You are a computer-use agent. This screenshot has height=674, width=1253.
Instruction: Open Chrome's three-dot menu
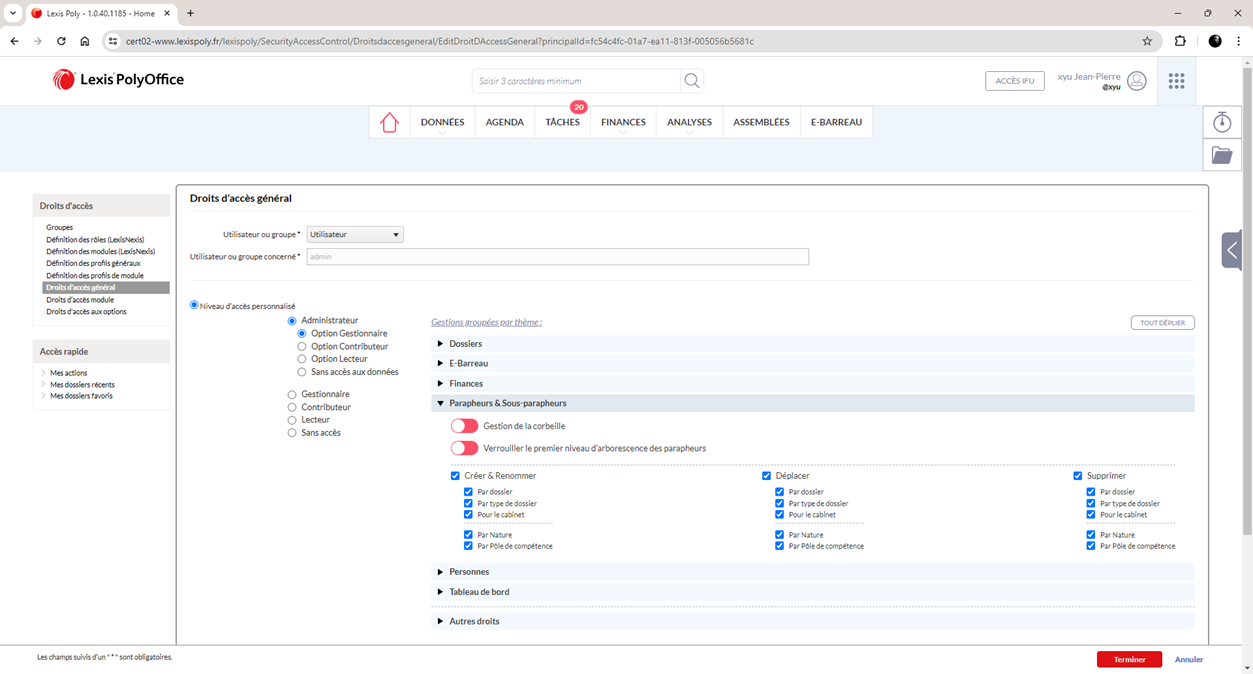point(1238,41)
